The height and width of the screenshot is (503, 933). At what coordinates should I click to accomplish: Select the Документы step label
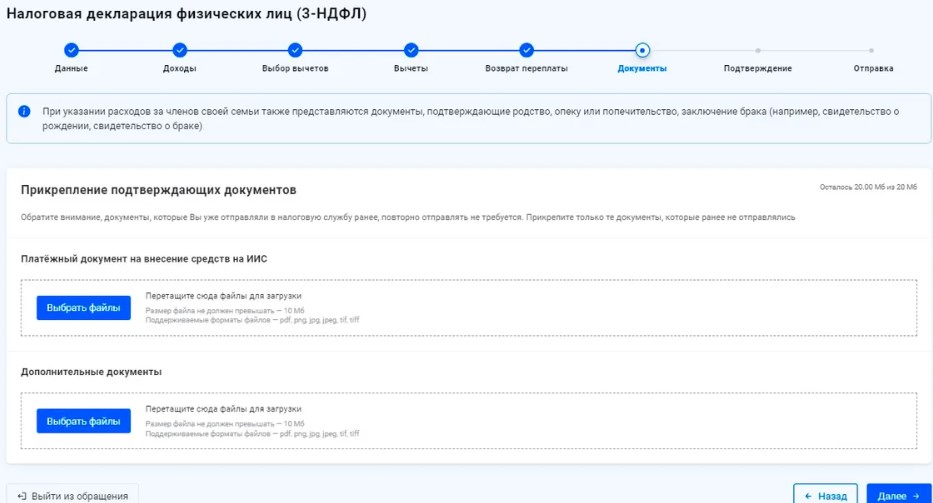642,68
